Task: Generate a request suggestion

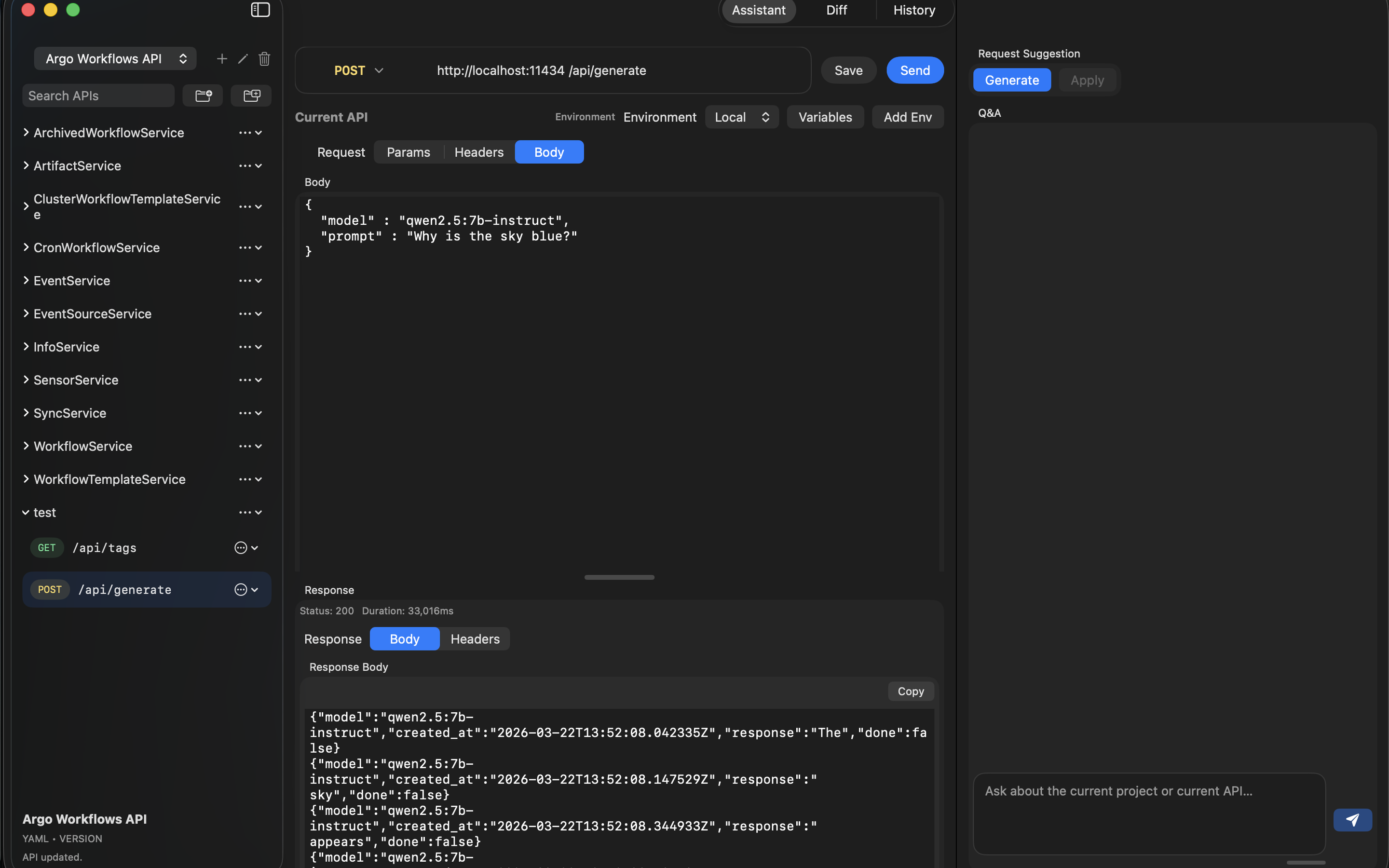Action: point(1011,80)
